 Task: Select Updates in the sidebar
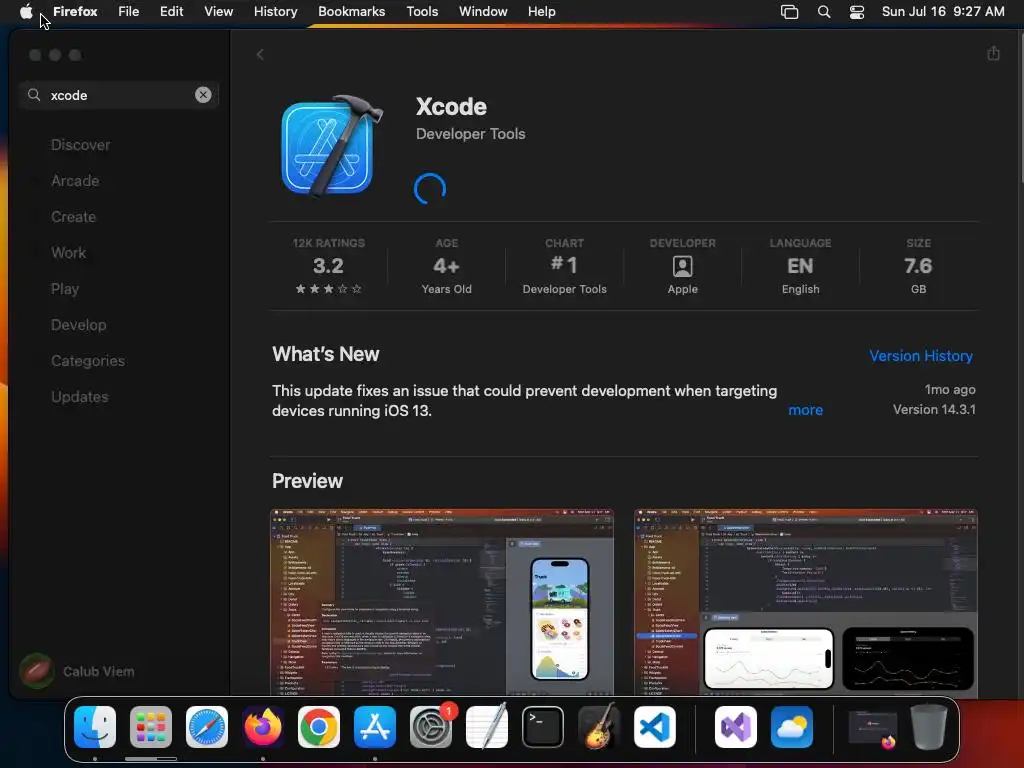(x=80, y=396)
